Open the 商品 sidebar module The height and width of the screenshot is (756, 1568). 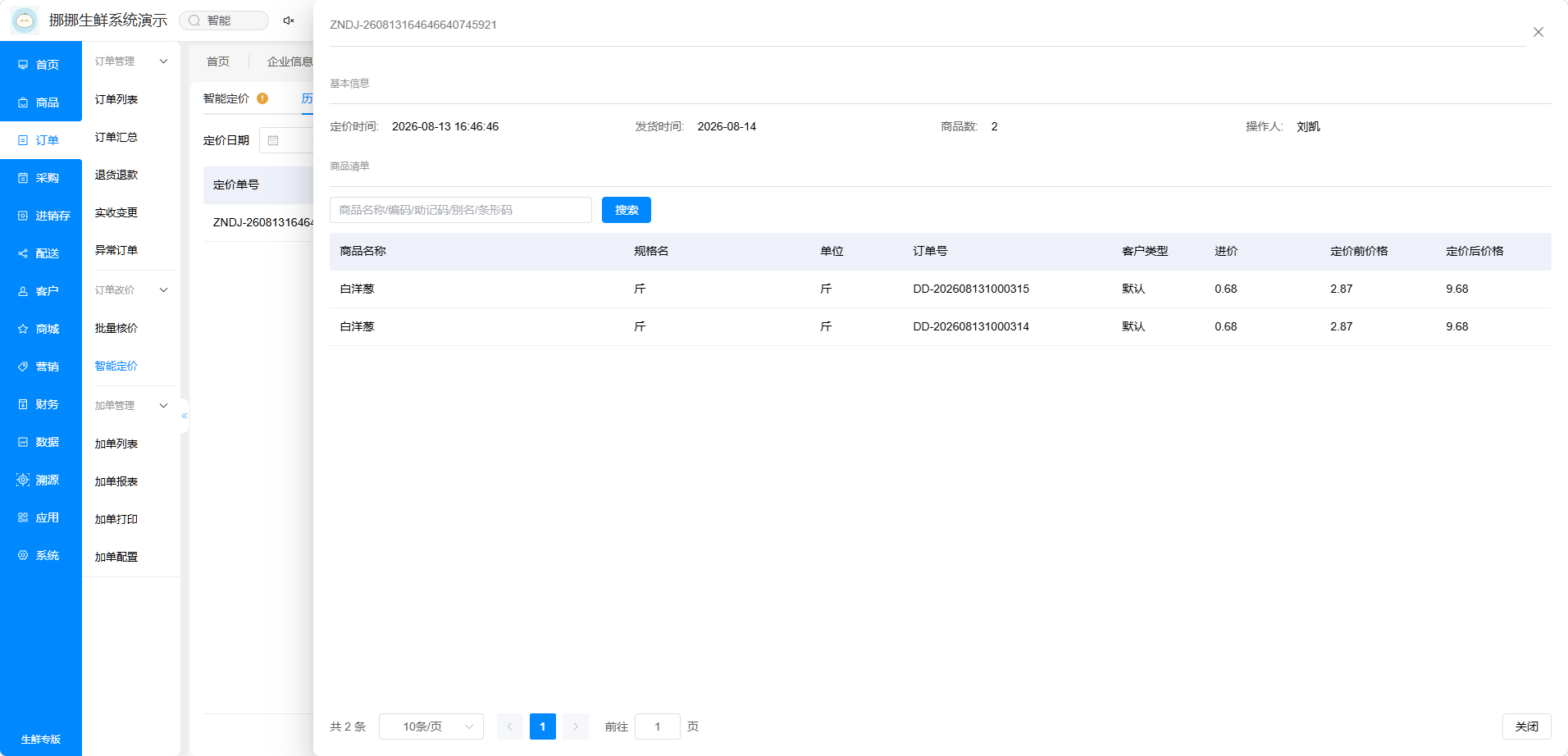pos(40,102)
